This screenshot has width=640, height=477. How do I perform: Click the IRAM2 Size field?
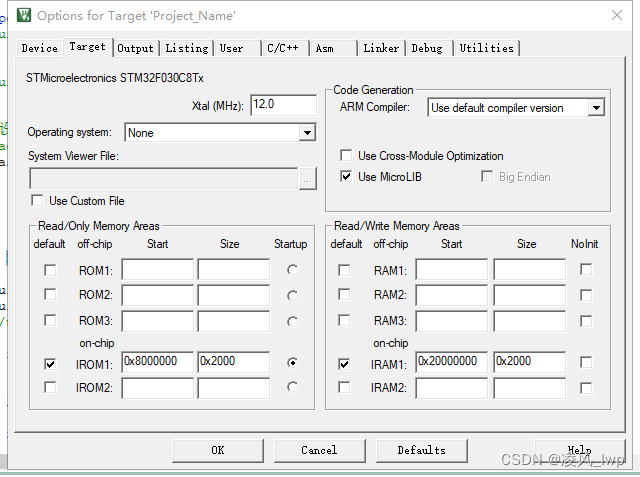(x=529, y=388)
